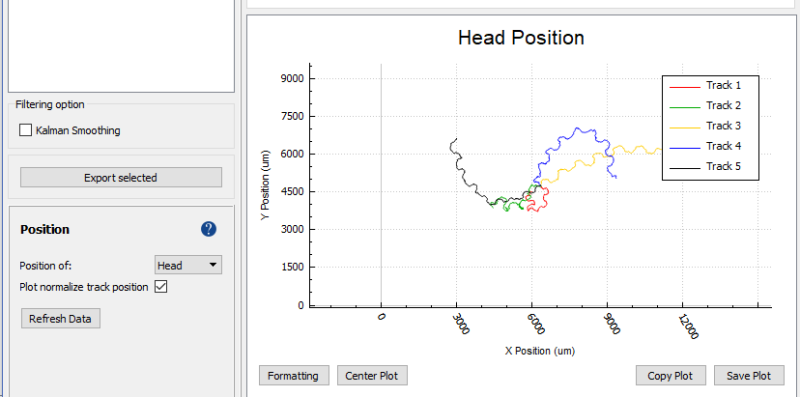Uncheck Plot normalize track position
This screenshot has height=397, width=800.
(x=161, y=287)
